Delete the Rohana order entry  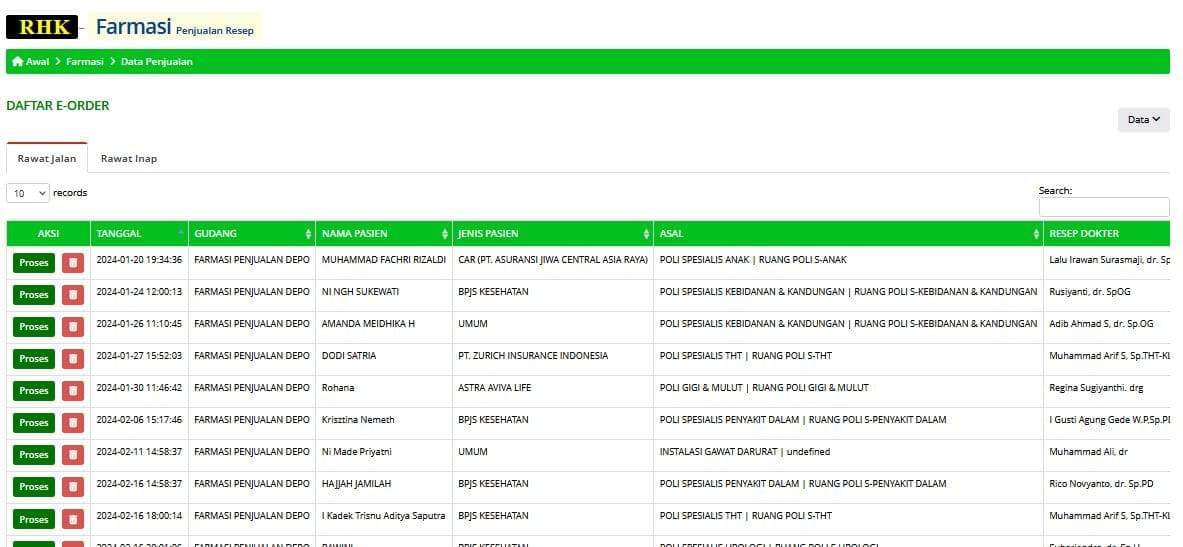click(73, 391)
